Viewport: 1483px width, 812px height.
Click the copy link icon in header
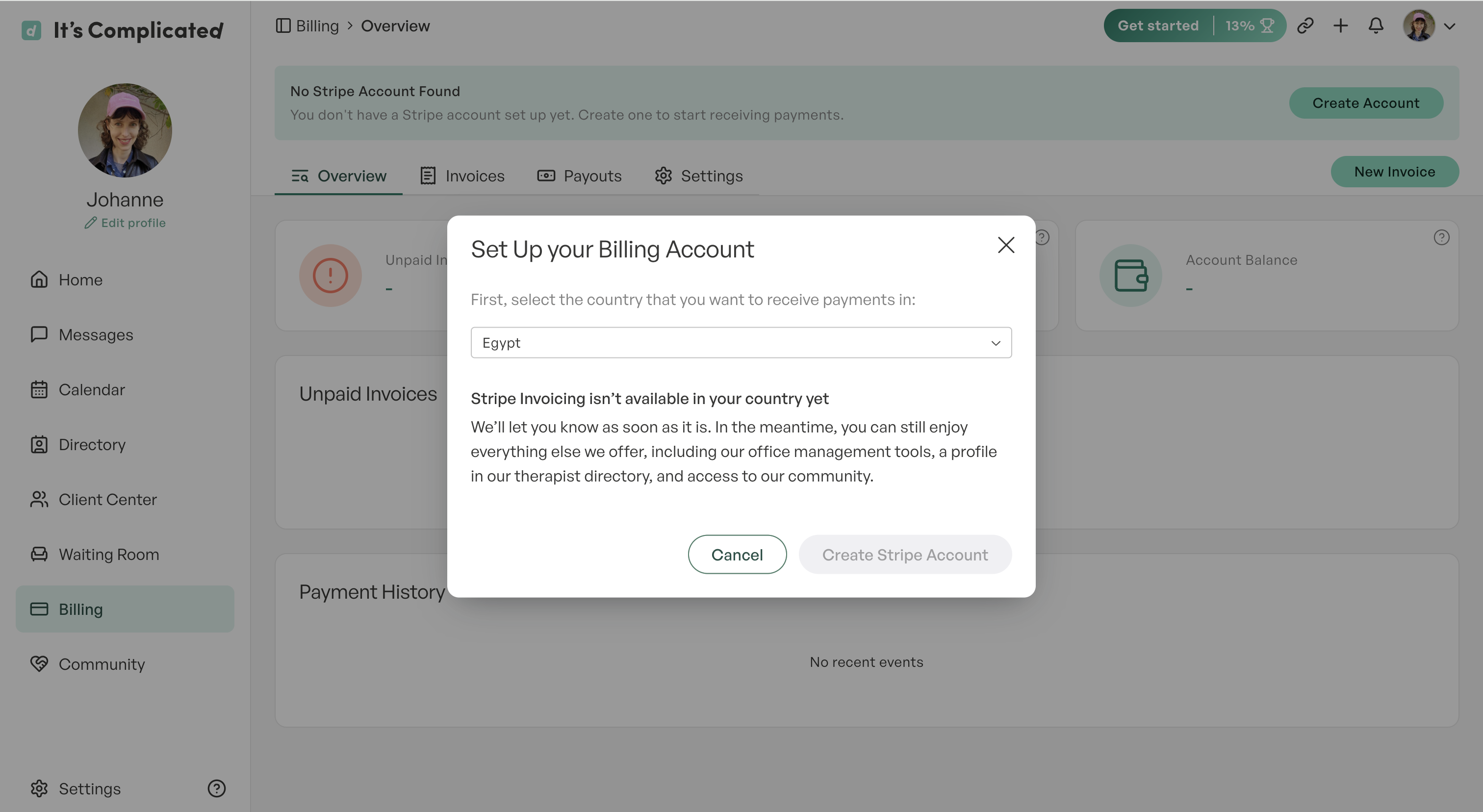tap(1305, 26)
